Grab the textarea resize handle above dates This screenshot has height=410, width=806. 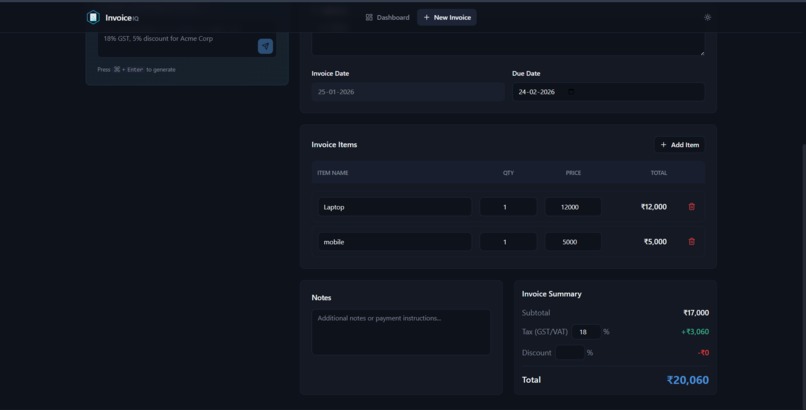click(701, 52)
